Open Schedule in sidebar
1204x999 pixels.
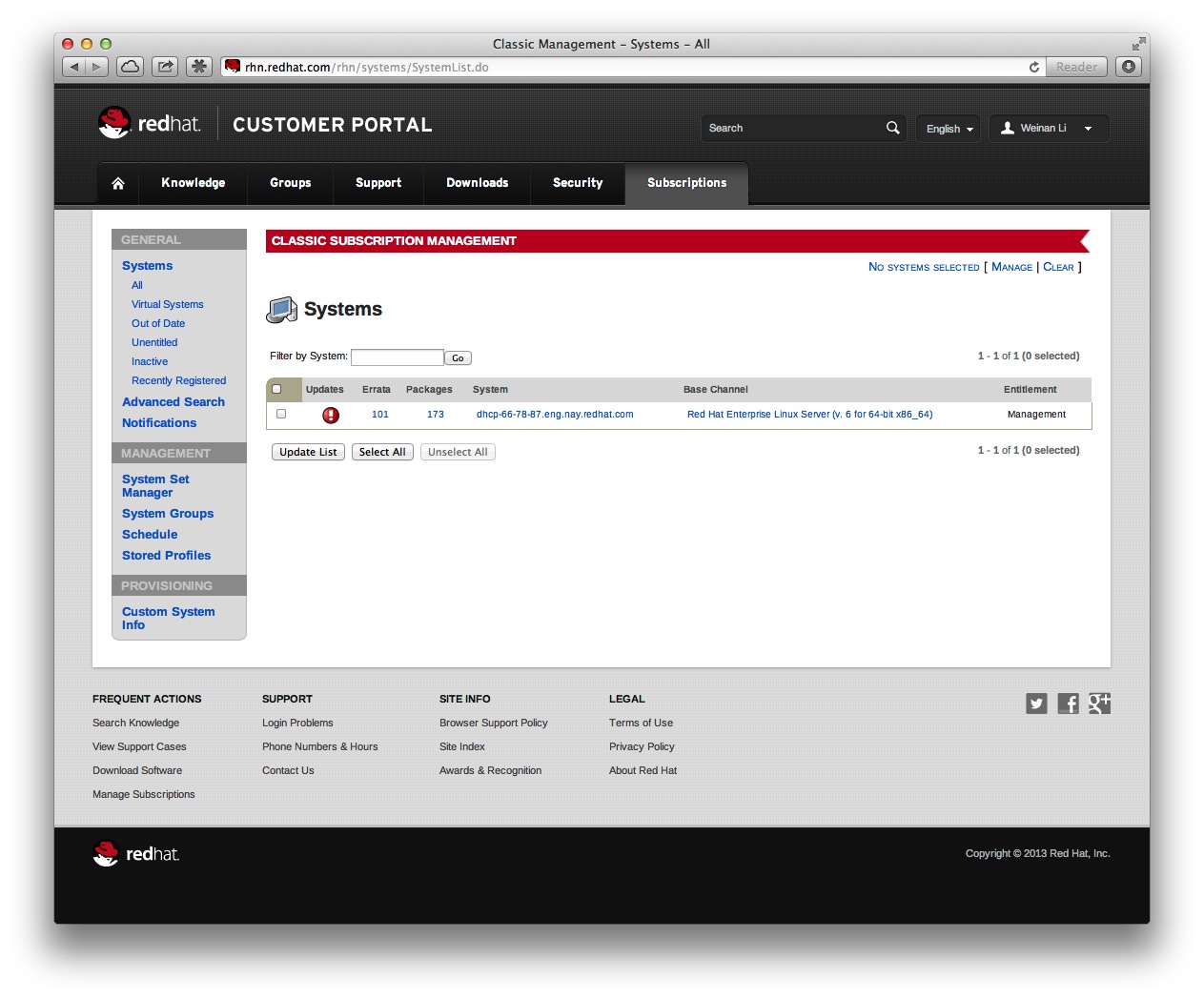tap(150, 535)
